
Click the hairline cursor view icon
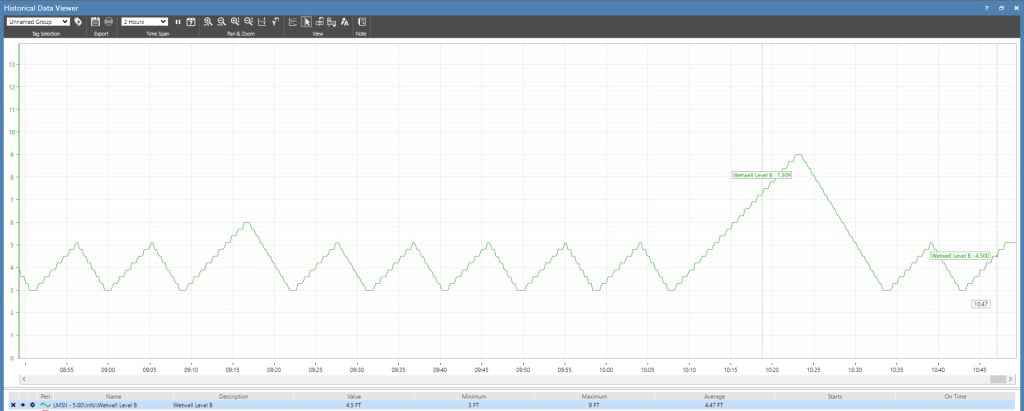point(319,22)
